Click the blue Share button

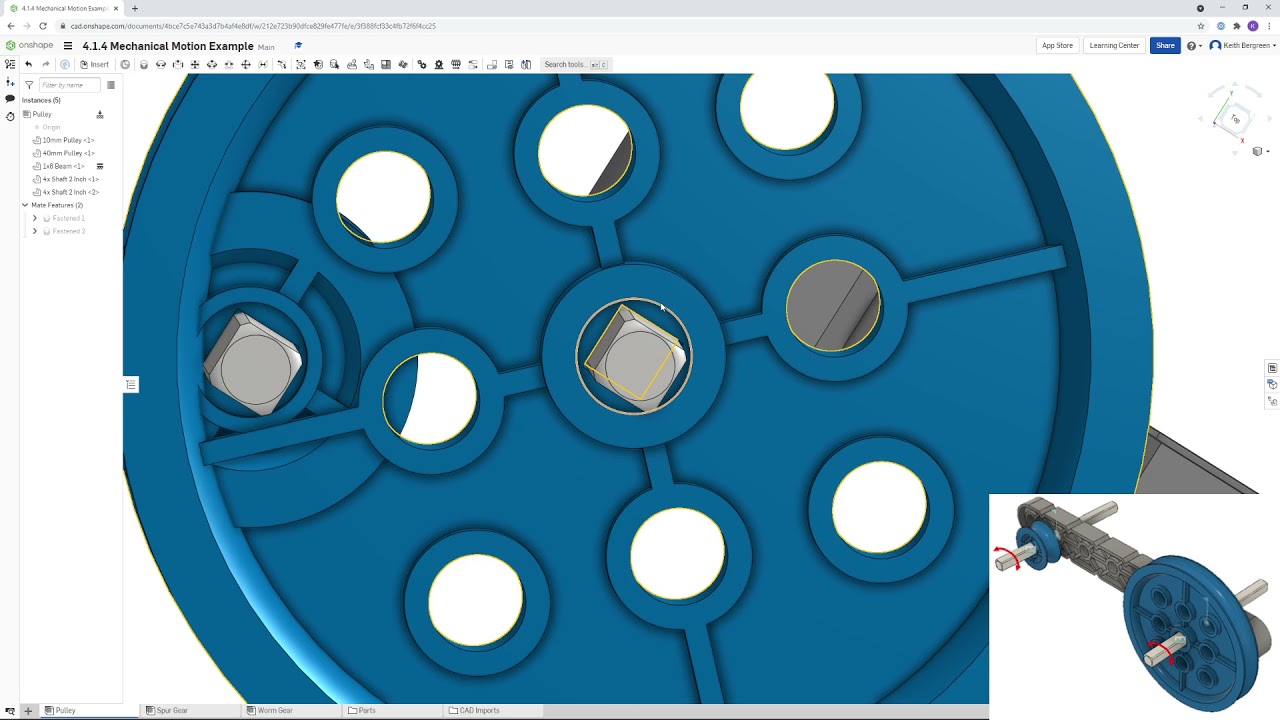(x=1165, y=45)
